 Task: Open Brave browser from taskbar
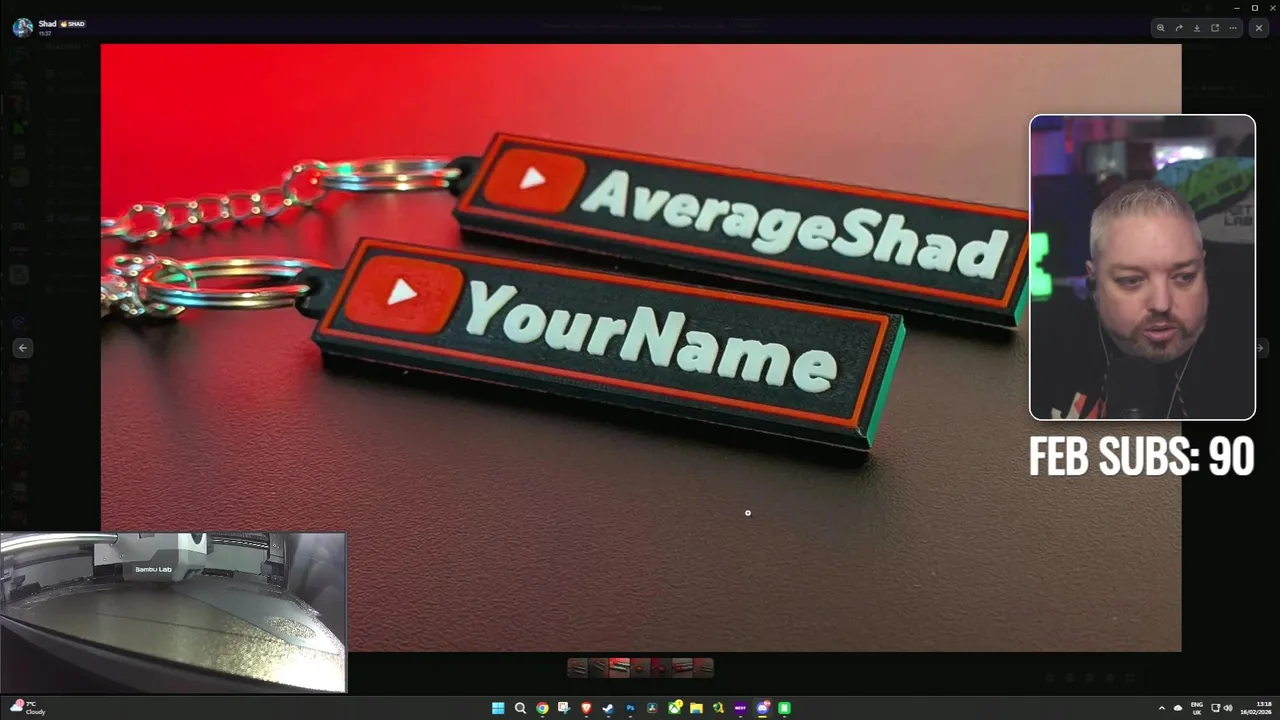[586, 708]
